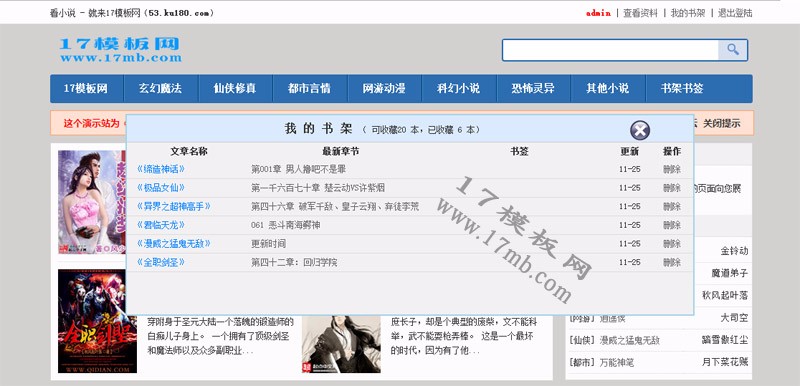Open the 科幻小说 category
Screen dimensions: 800x386
pos(459,89)
